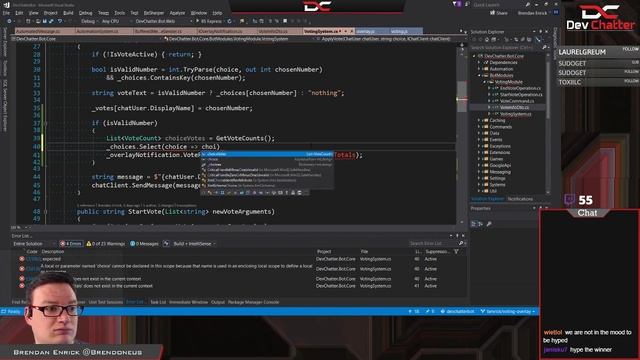
Task: Expand the Caching folder
Action: click(479, 120)
